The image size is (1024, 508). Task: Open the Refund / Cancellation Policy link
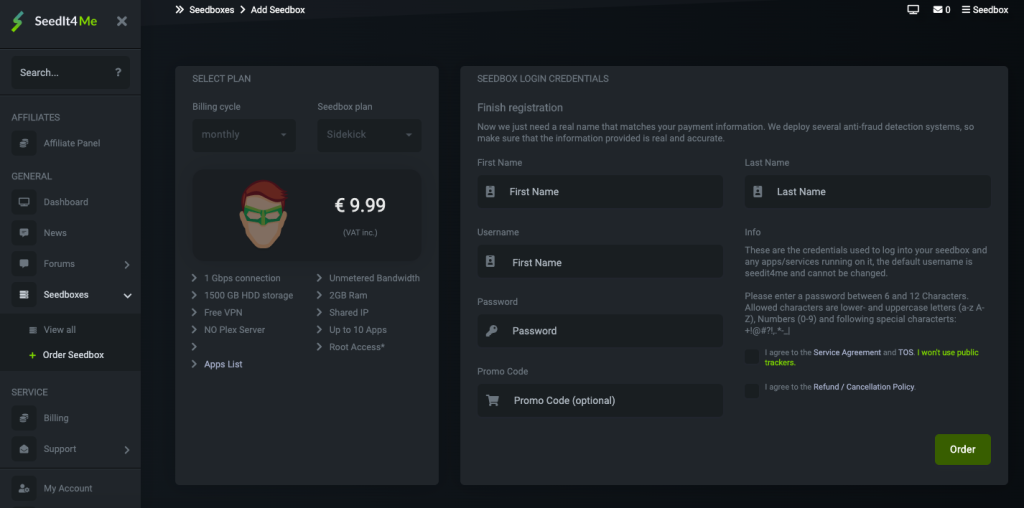pos(863,387)
